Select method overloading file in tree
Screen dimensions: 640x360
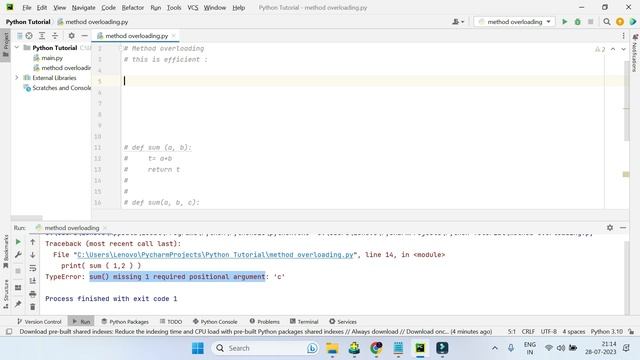[x=62, y=68]
